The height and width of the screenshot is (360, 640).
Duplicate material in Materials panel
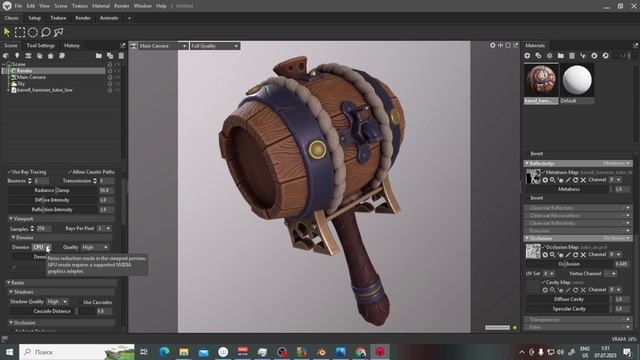click(x=538, y=56)
